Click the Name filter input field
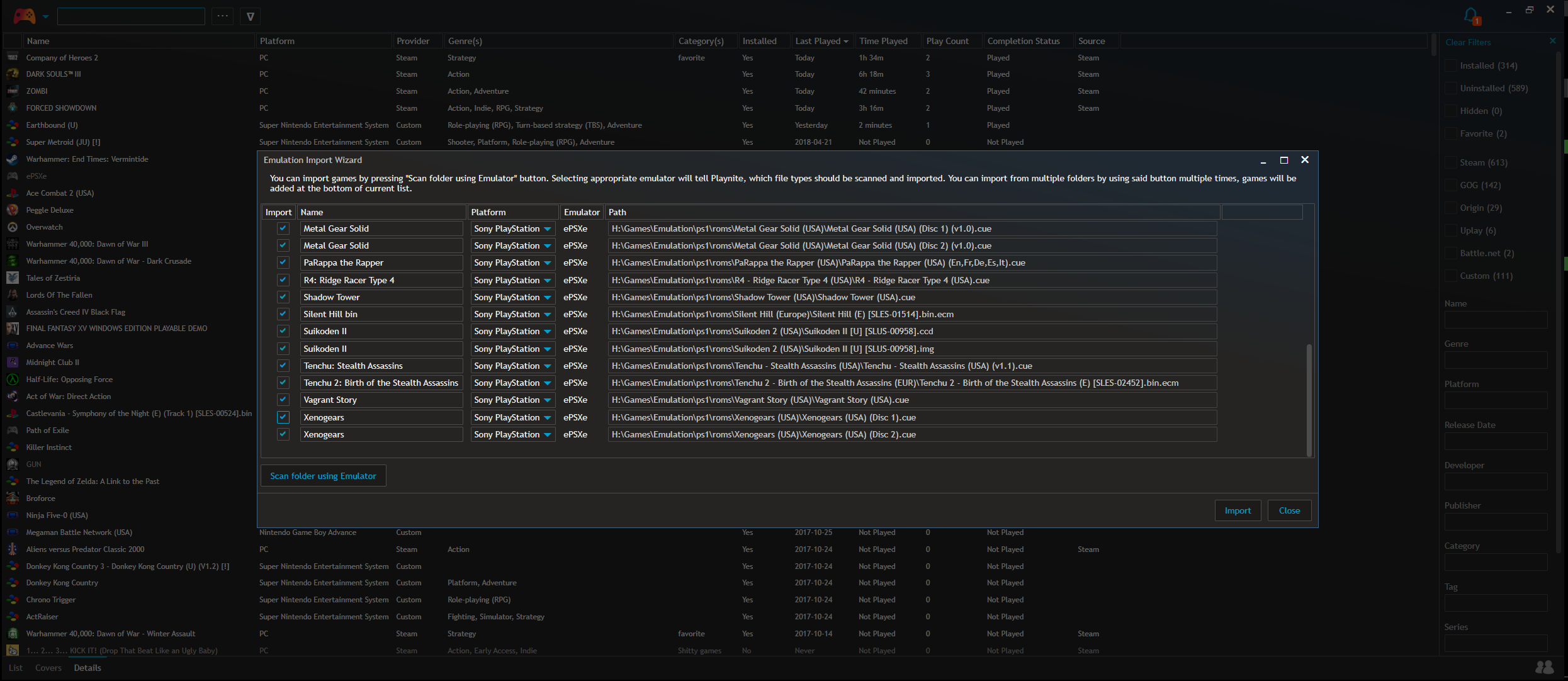The image size is (1568, 681). point(1496,320)
